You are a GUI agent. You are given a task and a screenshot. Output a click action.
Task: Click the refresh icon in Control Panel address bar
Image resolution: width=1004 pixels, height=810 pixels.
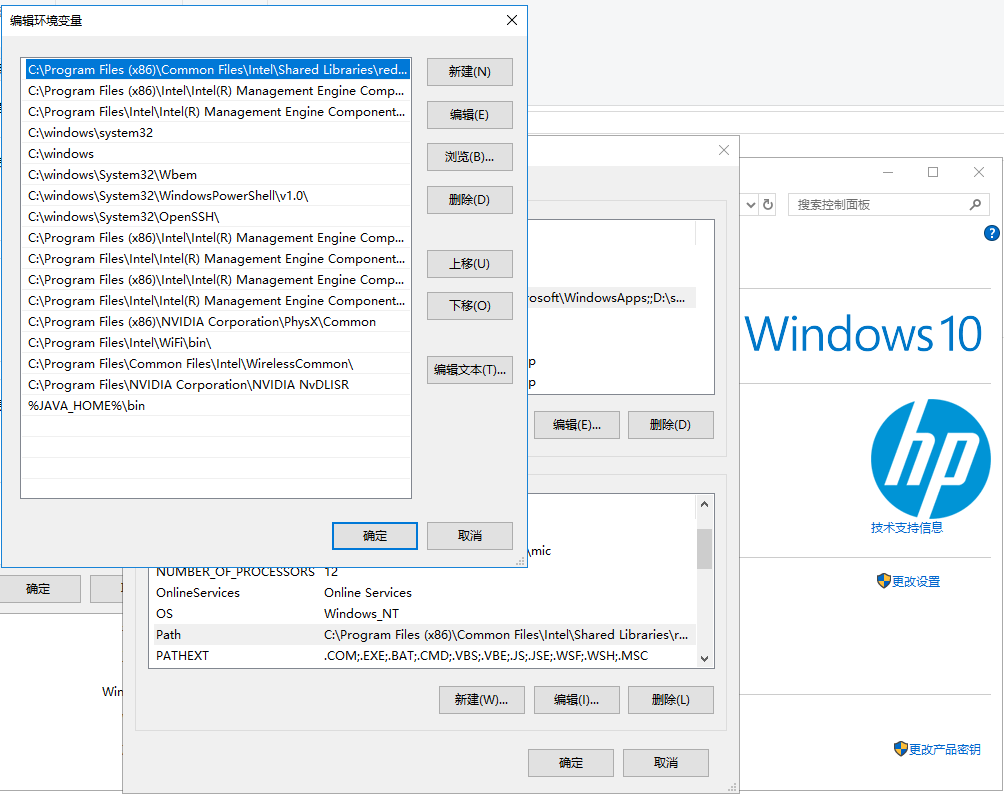click(768, 205)
